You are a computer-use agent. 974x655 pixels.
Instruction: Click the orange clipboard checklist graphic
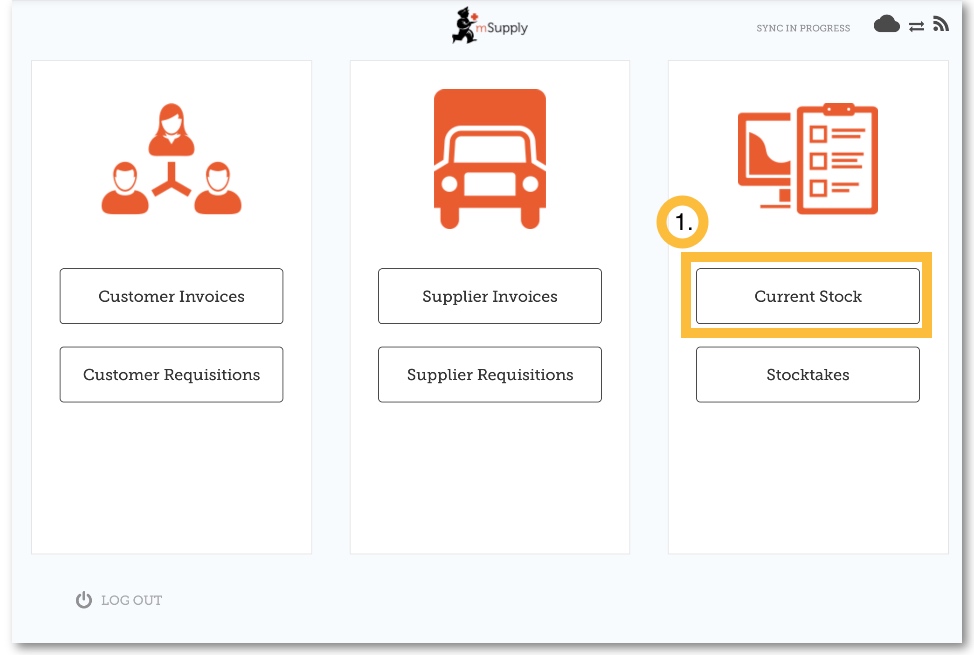click(837, 159)
